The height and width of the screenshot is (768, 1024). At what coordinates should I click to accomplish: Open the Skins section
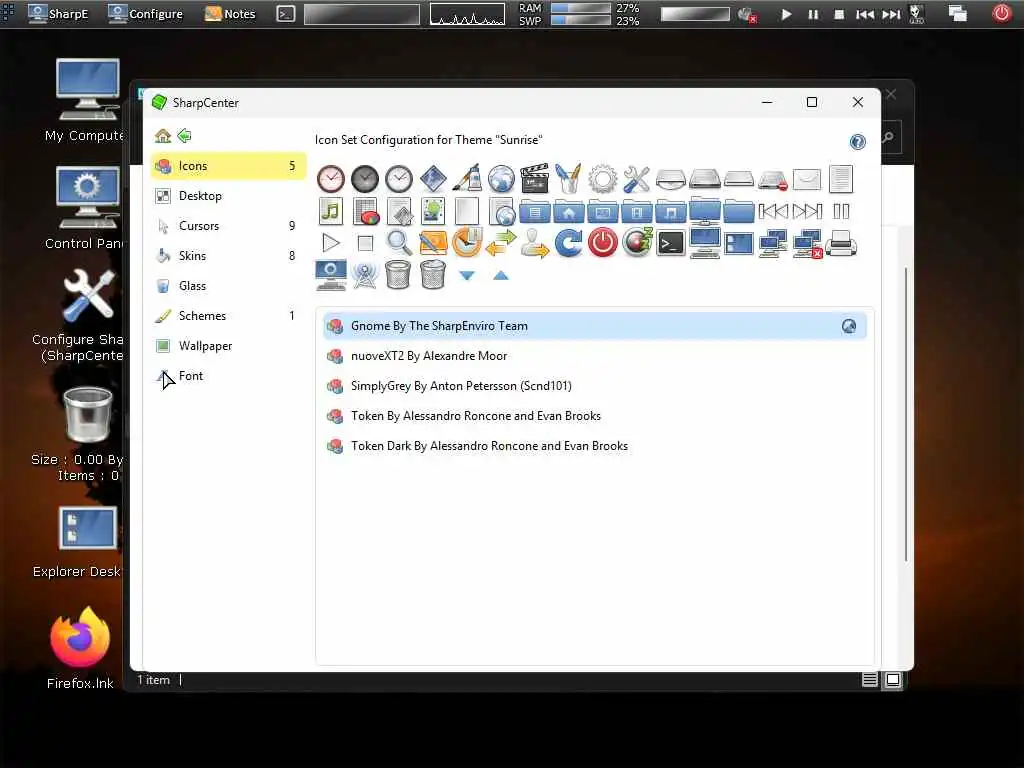227,256
